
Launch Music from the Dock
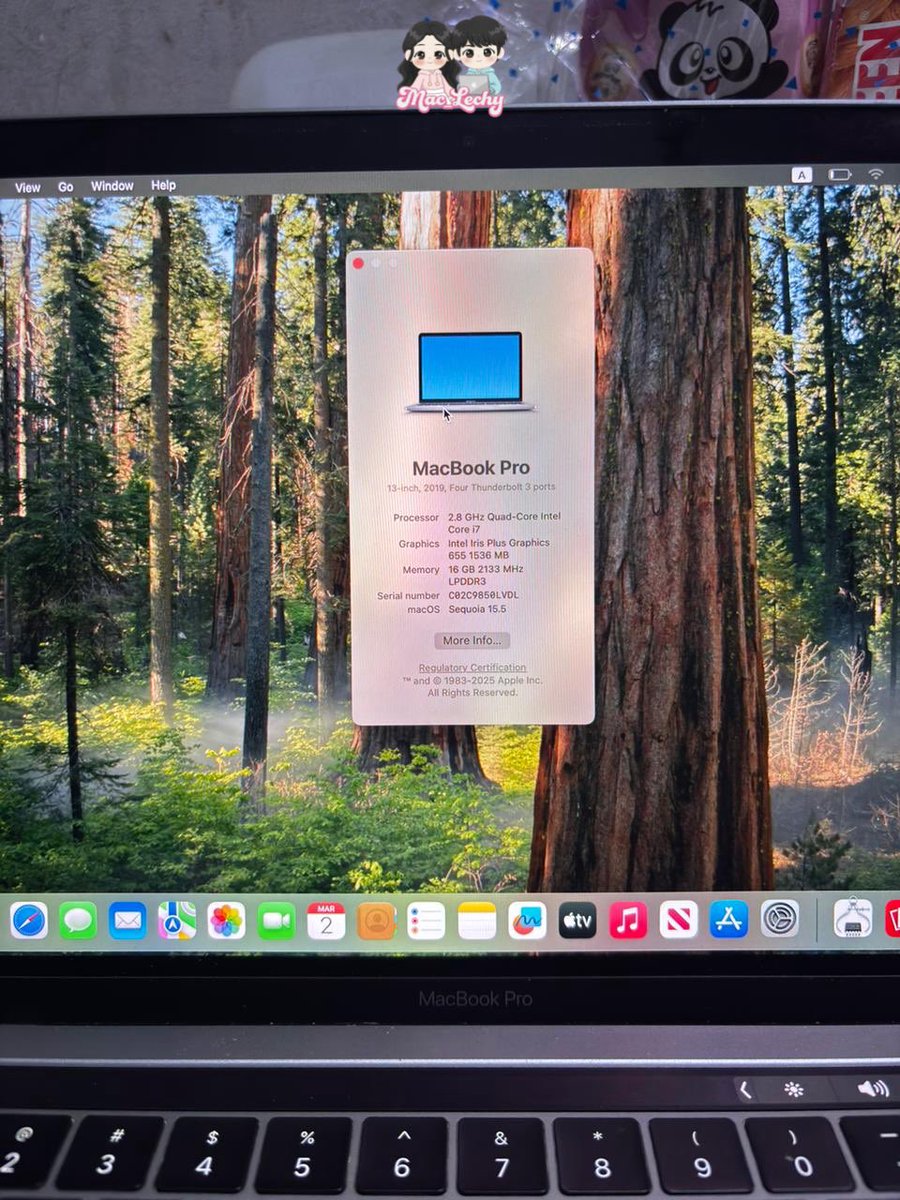(628, 920)
